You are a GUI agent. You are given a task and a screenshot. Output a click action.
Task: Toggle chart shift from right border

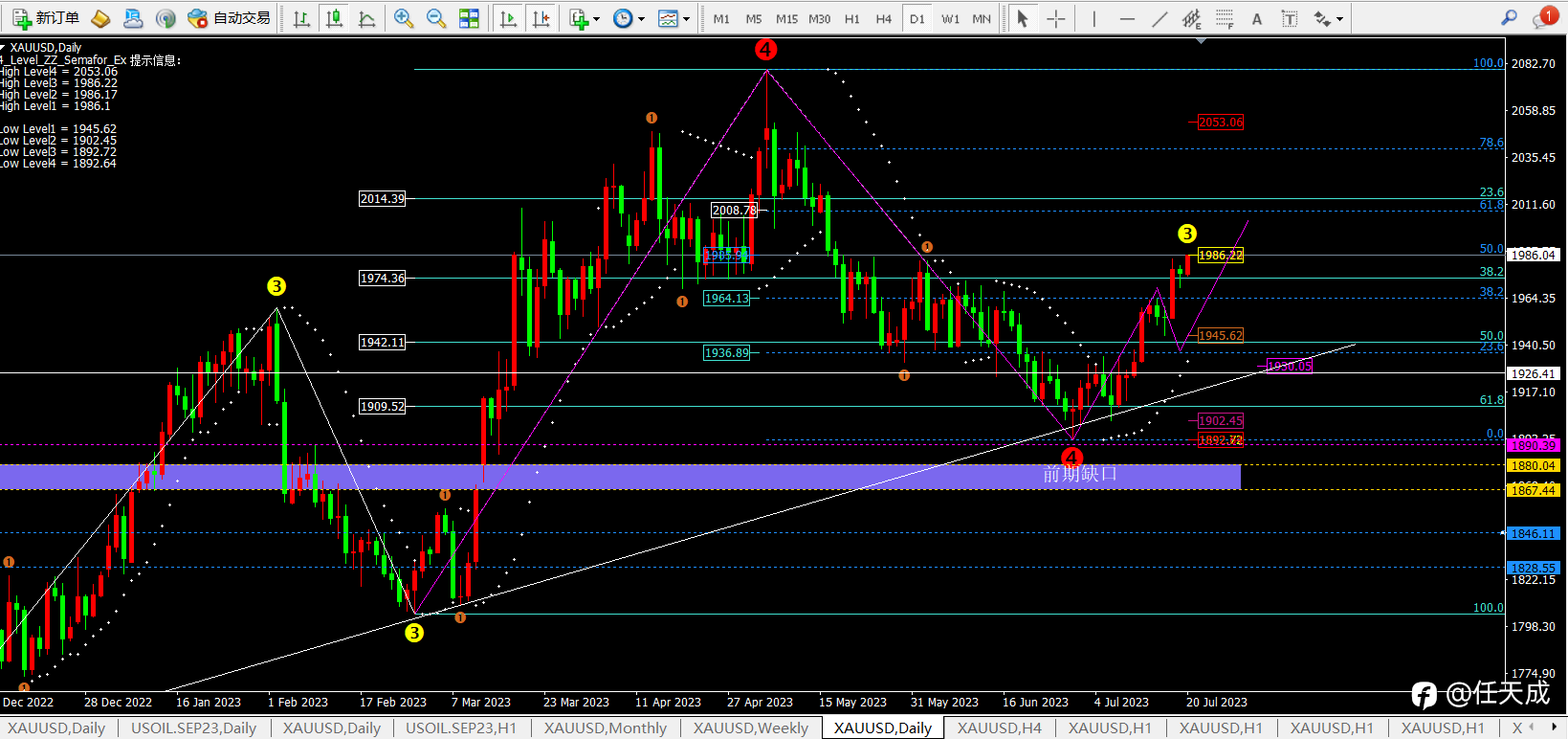[541, 18]
